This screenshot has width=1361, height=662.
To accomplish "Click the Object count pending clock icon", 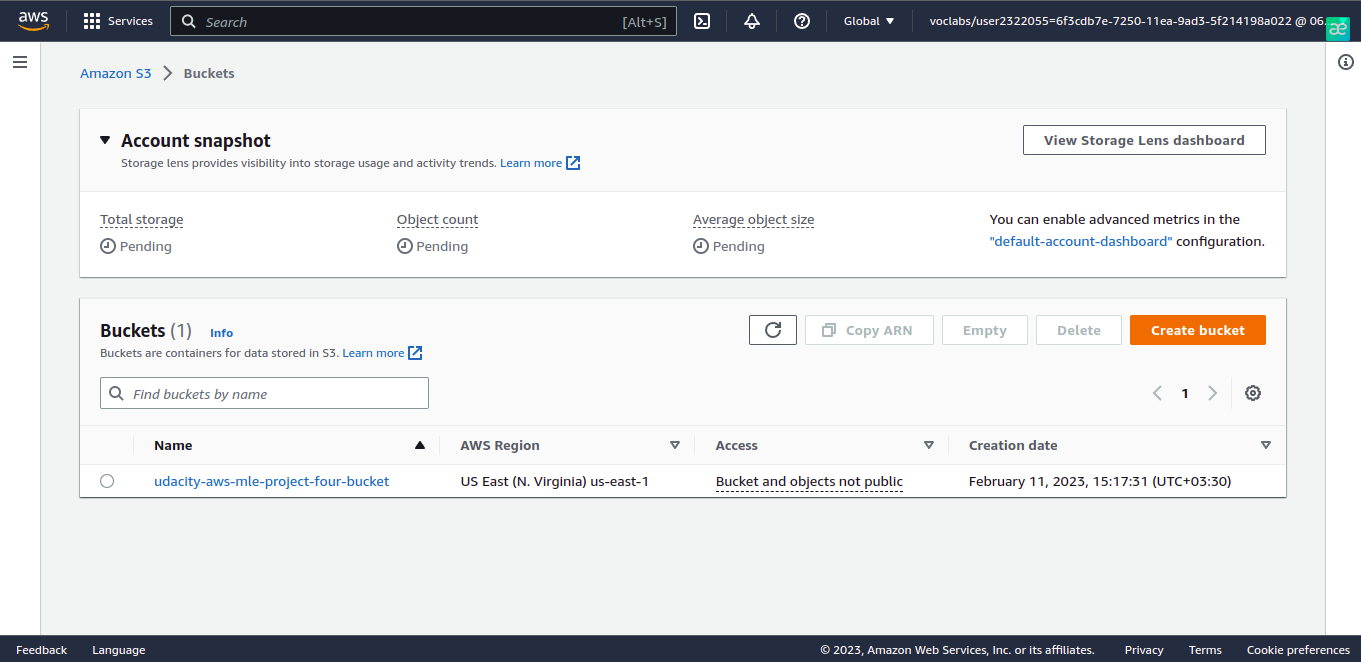I will pyautogui.click(x=404, y=246).
